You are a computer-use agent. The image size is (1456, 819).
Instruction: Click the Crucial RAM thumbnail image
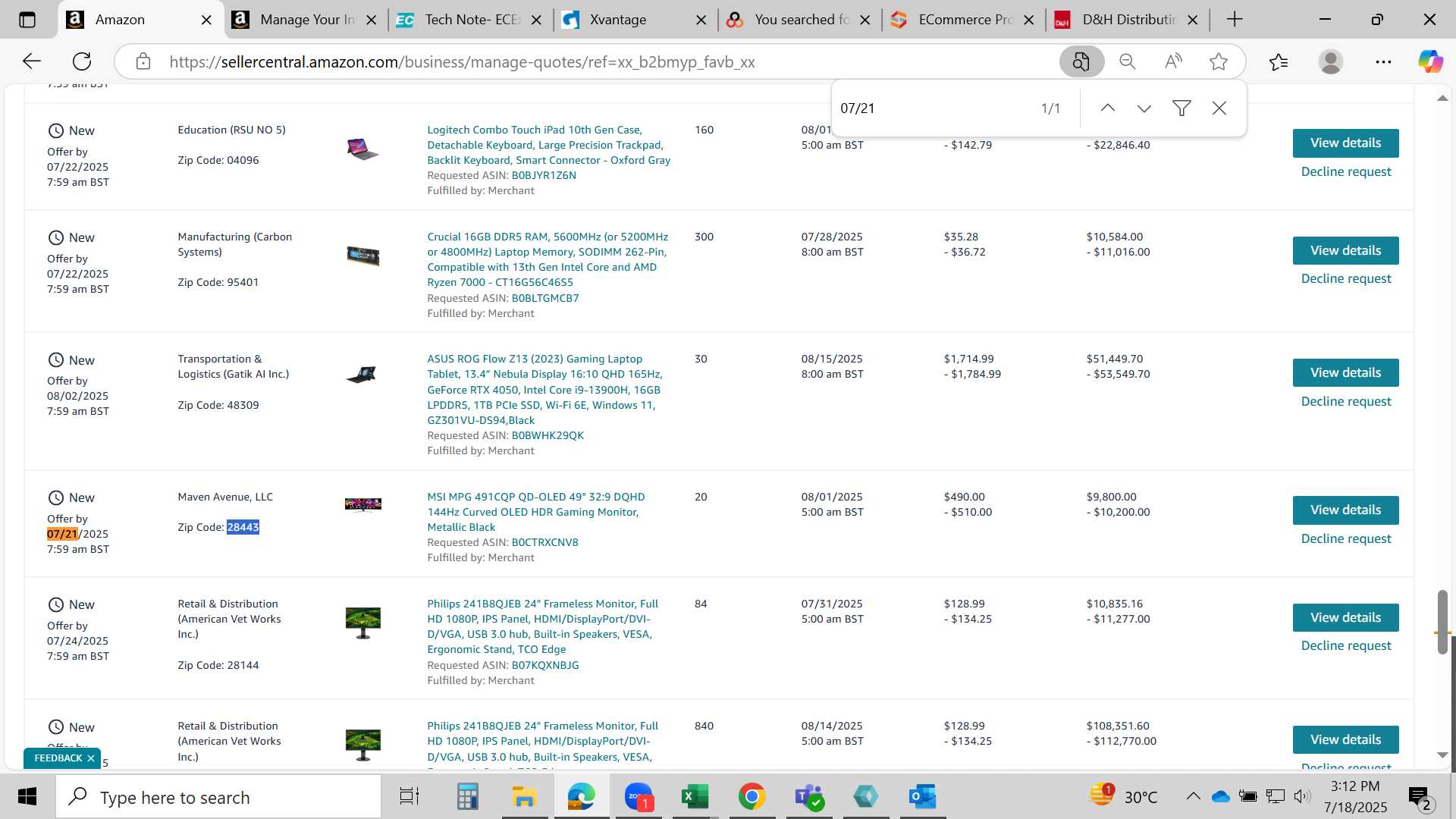click(x=362, y=256)
